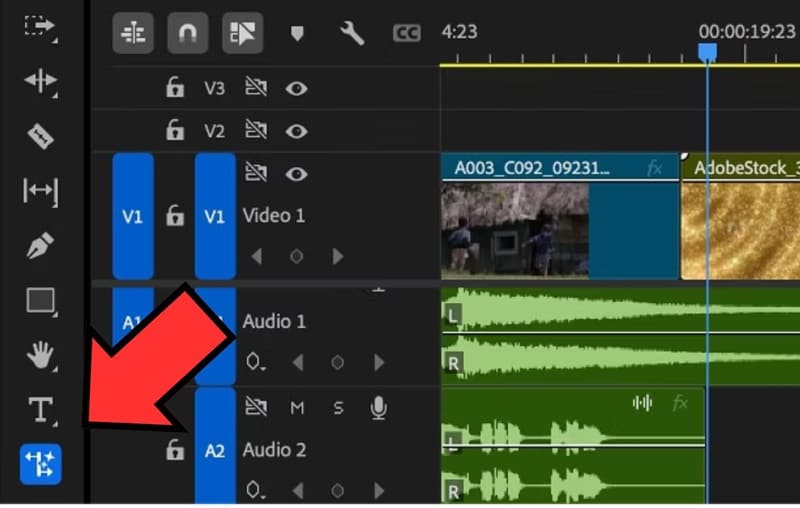This screenshot has height=508, width=800.
Task: Mute Audio 2 with the M button
Action: (297, 408)
